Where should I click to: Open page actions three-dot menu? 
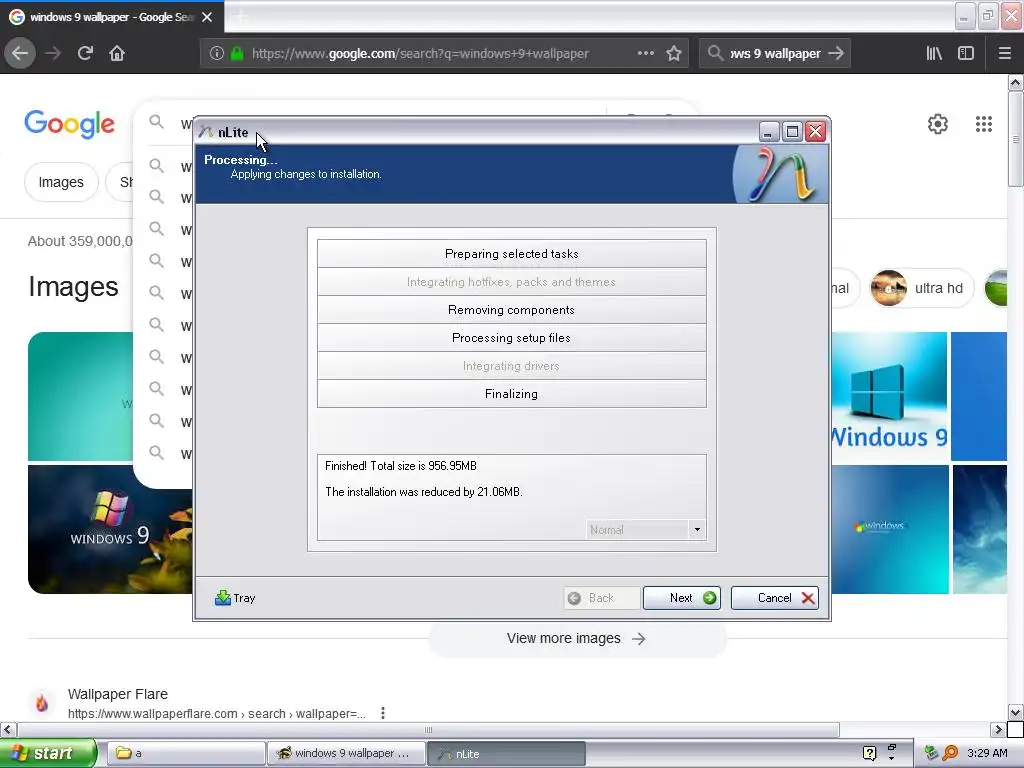pyautogui.click(x=645, y=53)
